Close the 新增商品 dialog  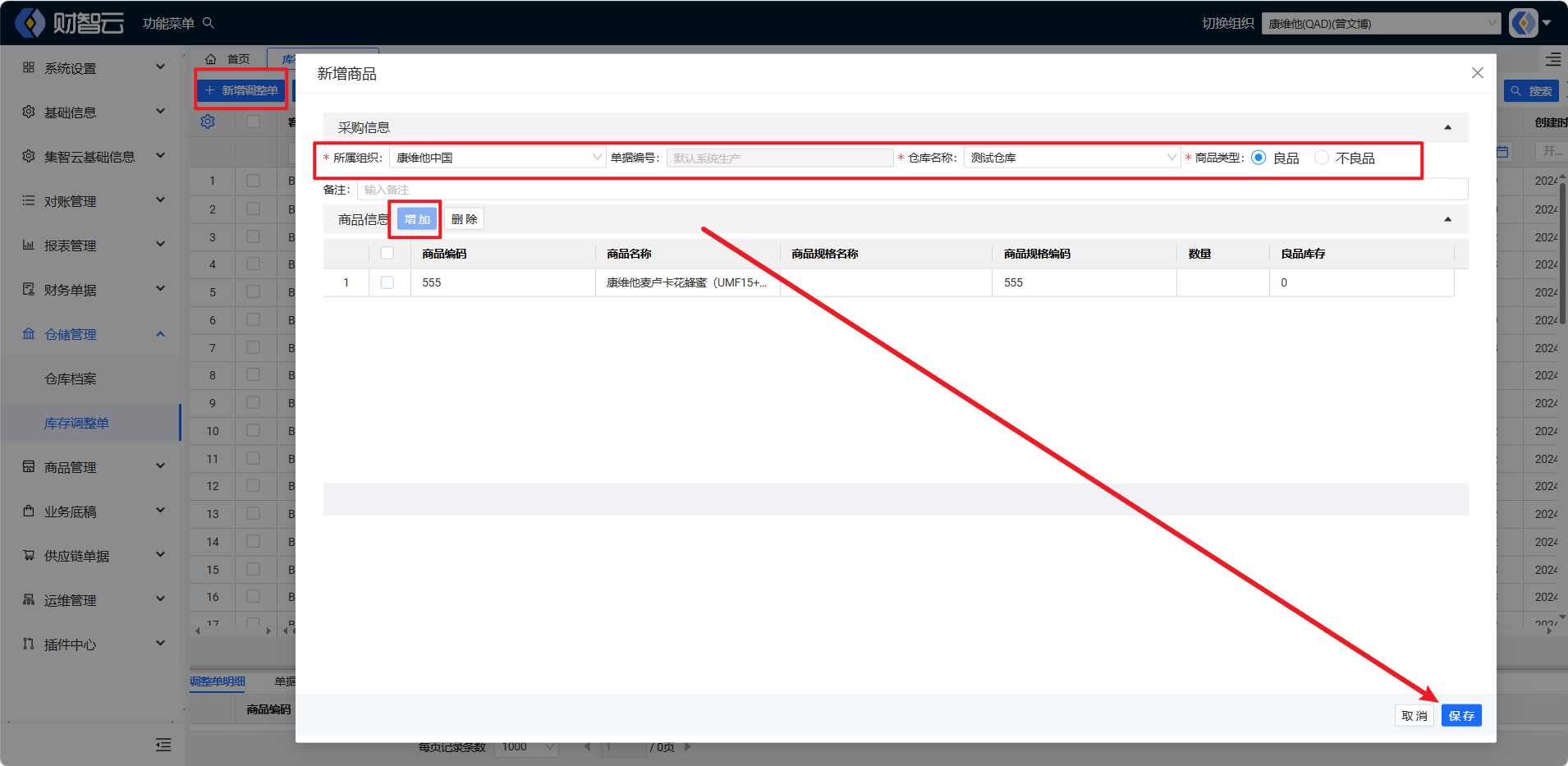tap(1477, 73)
